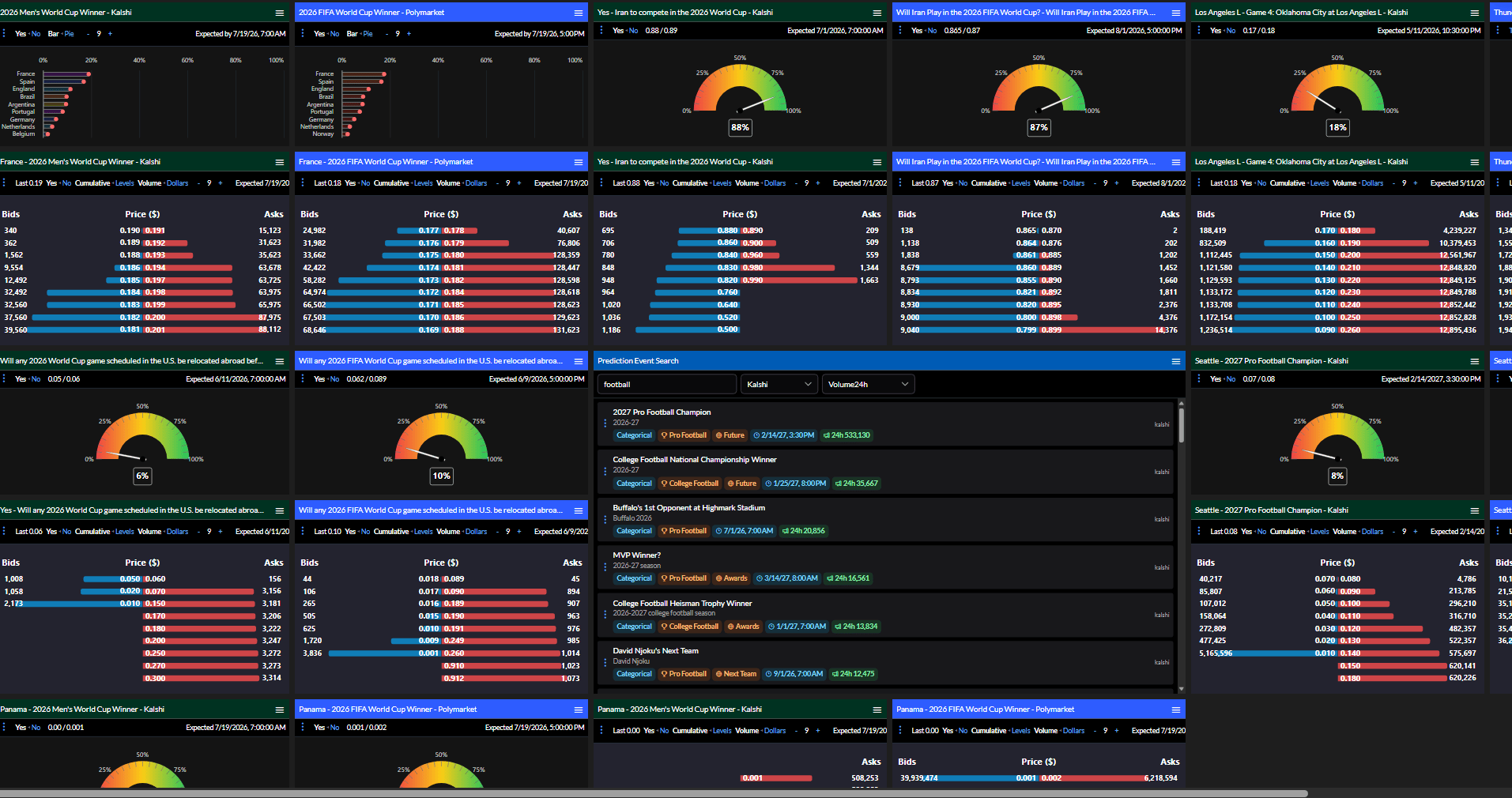
Task: Switch to Pie view in 2026 FIFA World Cup Winner Polymarket chart
Action: [368, 34]
